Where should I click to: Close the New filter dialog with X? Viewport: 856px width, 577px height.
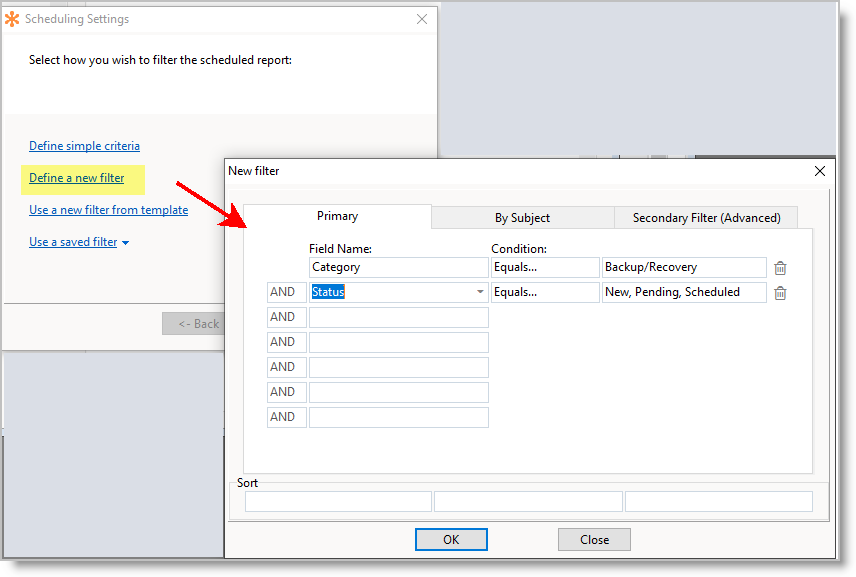(x=820, y=171)
